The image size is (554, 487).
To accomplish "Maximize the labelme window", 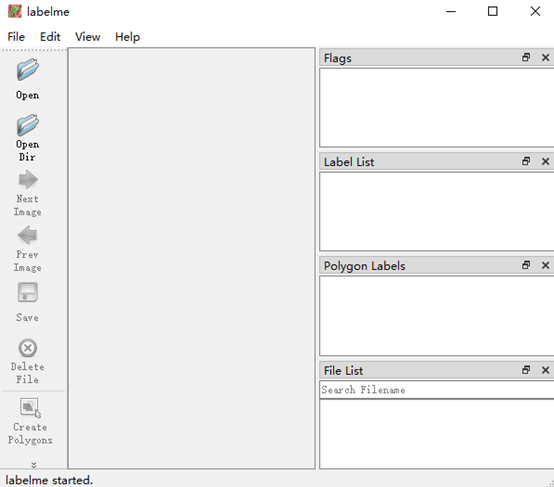I will [x=493, y=11].
